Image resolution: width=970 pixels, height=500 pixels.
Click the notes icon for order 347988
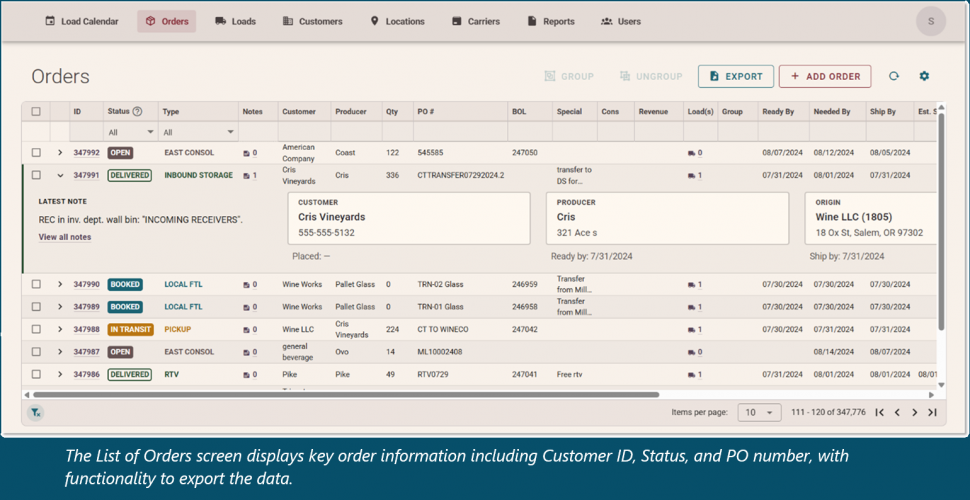[246, 330]
